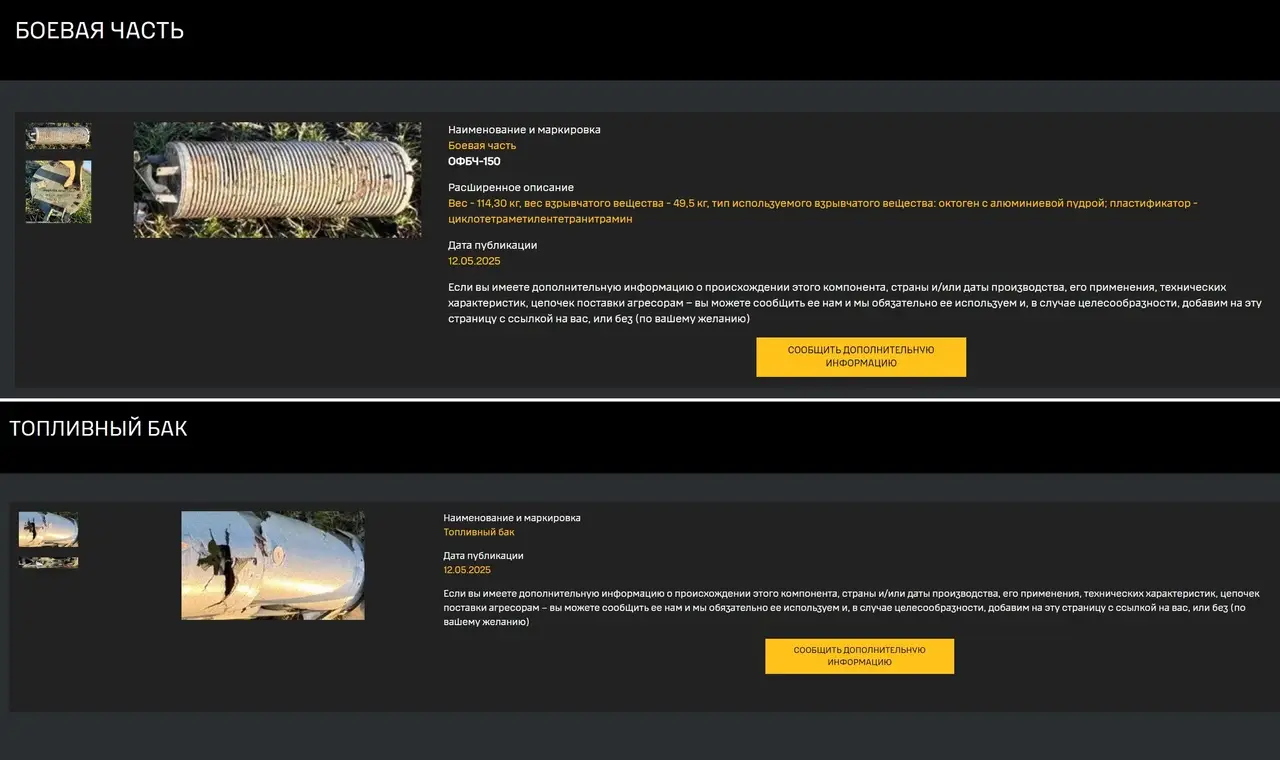Click the orange warhead weight description text
This screenshot has height=760, width=1280.
coord(822,211)
